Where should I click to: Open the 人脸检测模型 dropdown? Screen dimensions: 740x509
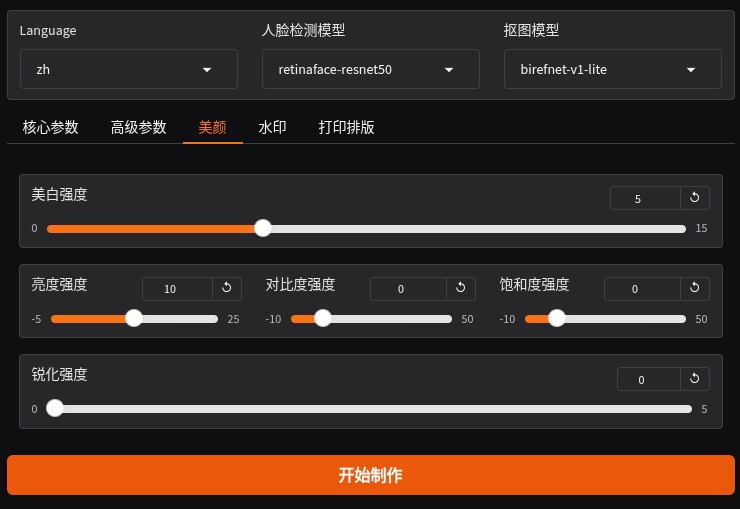click(371, 69)
